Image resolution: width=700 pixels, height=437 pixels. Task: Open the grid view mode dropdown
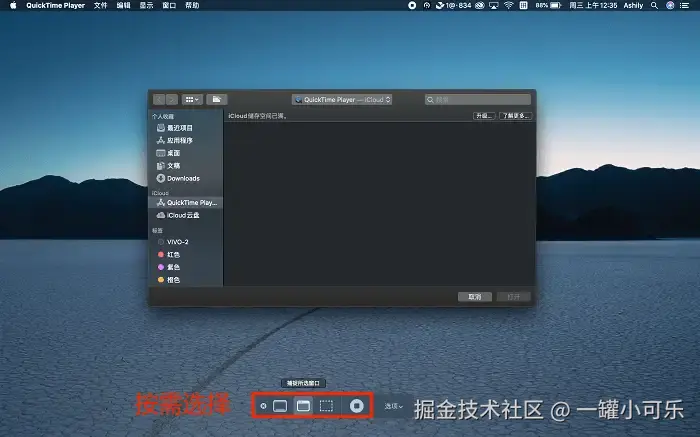[x=192, y=100]
